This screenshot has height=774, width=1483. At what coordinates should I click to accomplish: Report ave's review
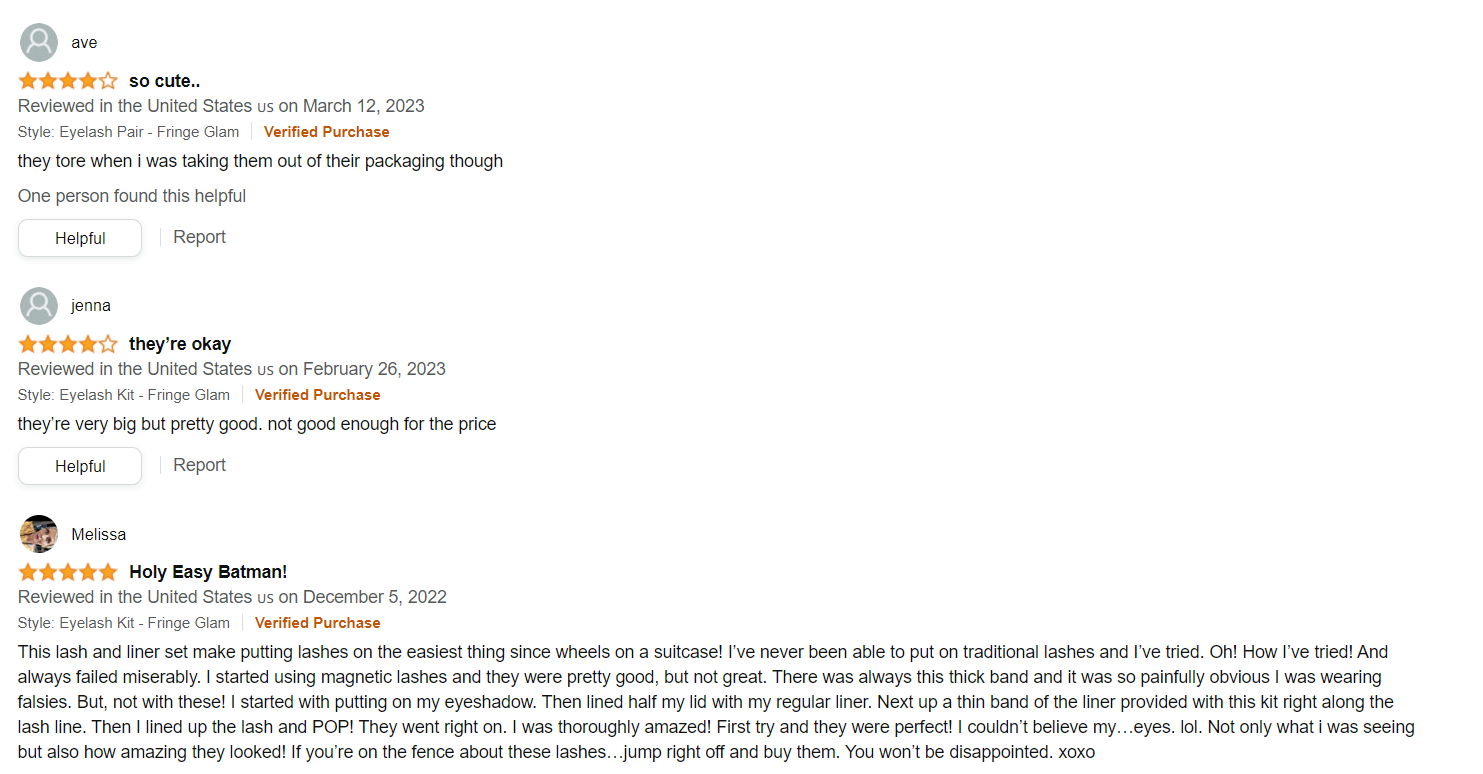199,237
